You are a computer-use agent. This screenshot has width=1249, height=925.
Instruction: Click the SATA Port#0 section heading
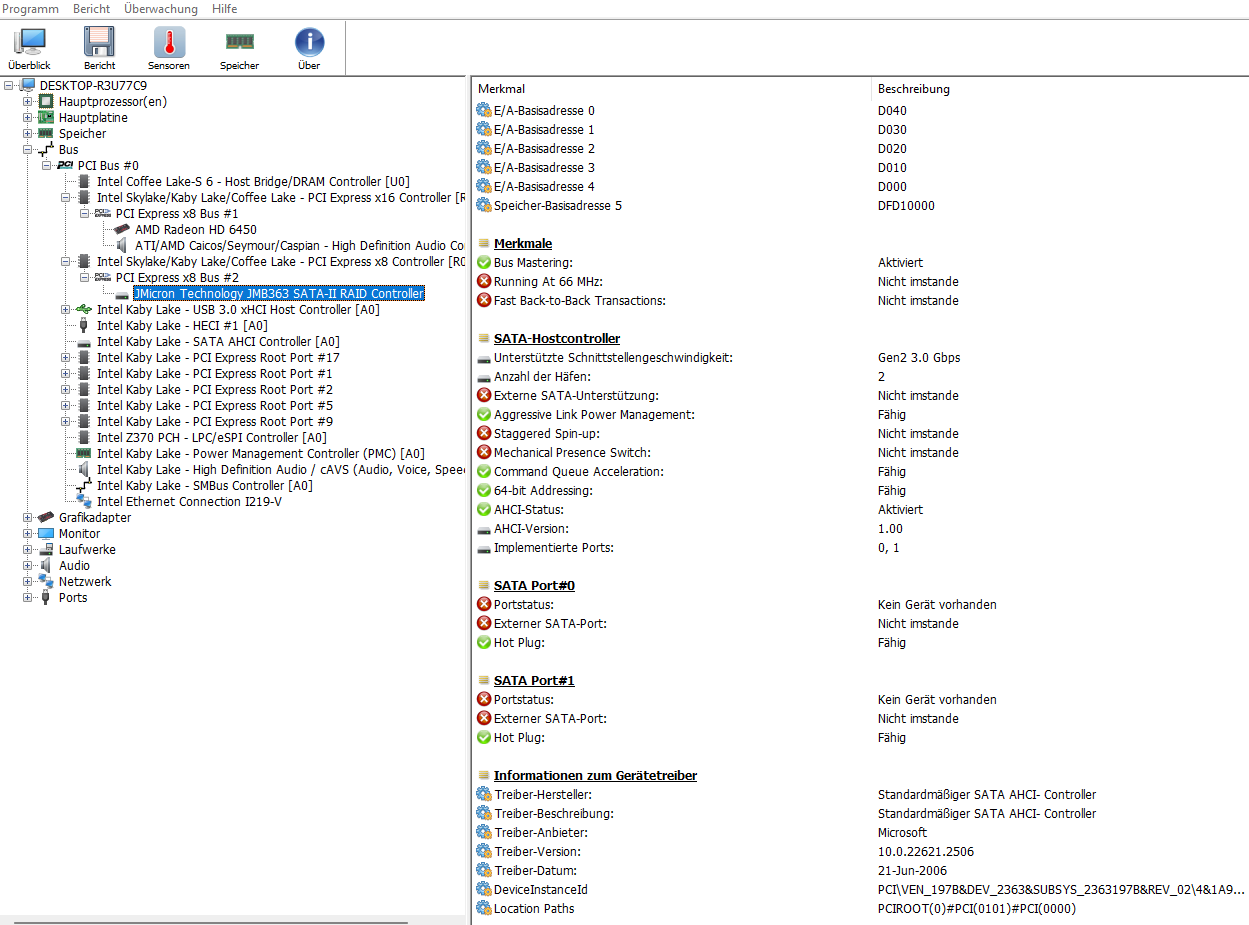[x=534, y=586]
